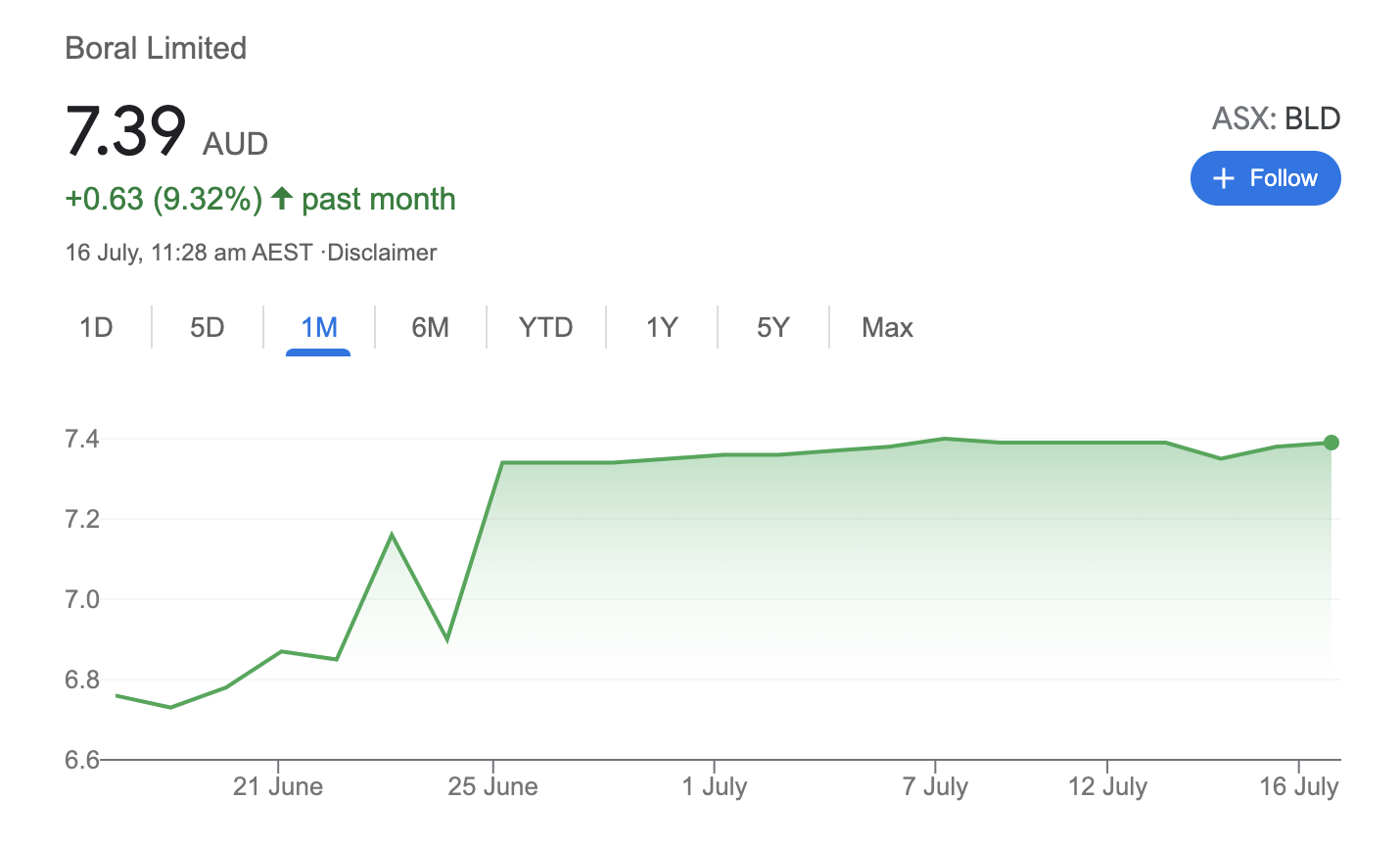Click the 7.39 AUD price value

(125, 131)
